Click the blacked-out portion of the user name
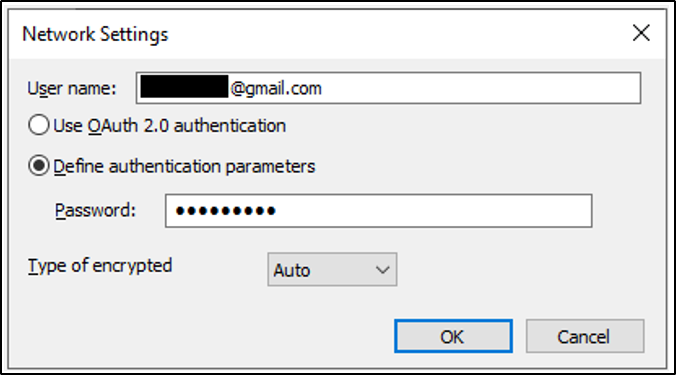This screenshot has height=375, width=676. [x=184, y=86]
